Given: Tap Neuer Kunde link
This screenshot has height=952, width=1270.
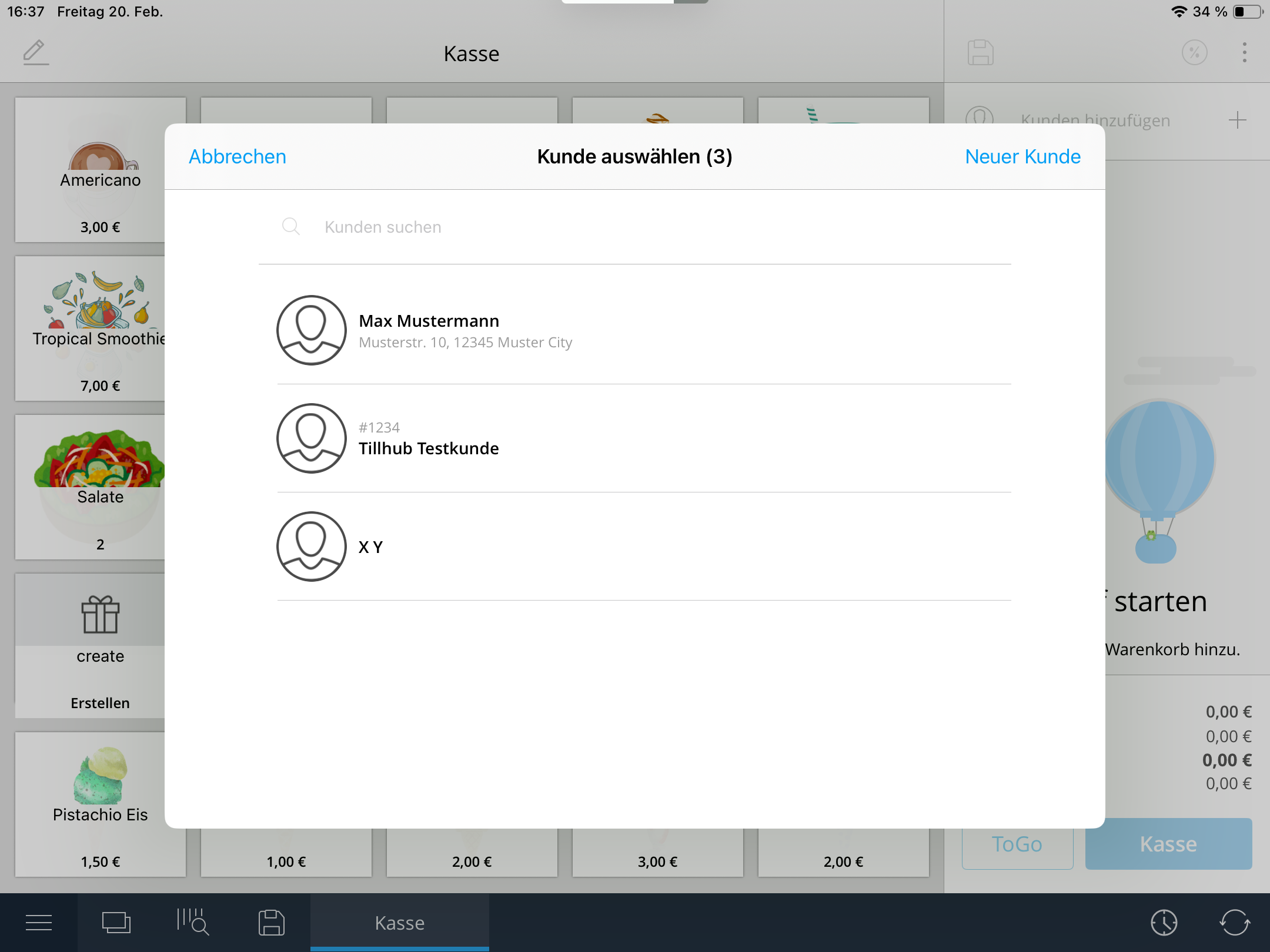Looking at the screenshot, I should [1022, 157].
